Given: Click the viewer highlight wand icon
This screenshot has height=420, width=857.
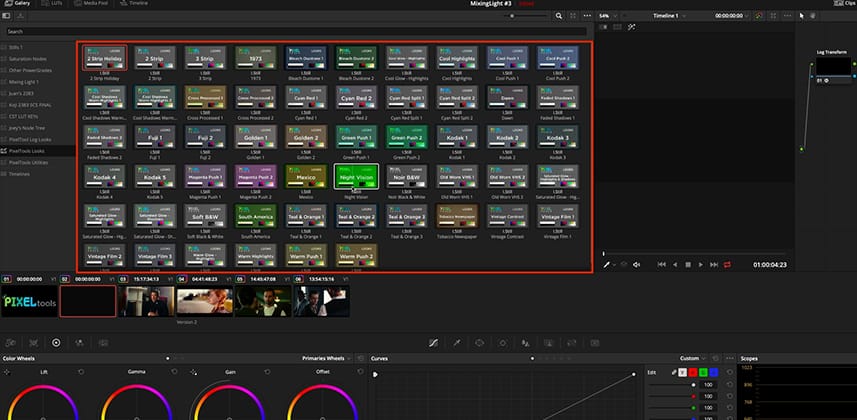Looking at the screenshot, I should click(x=631, y=27).
